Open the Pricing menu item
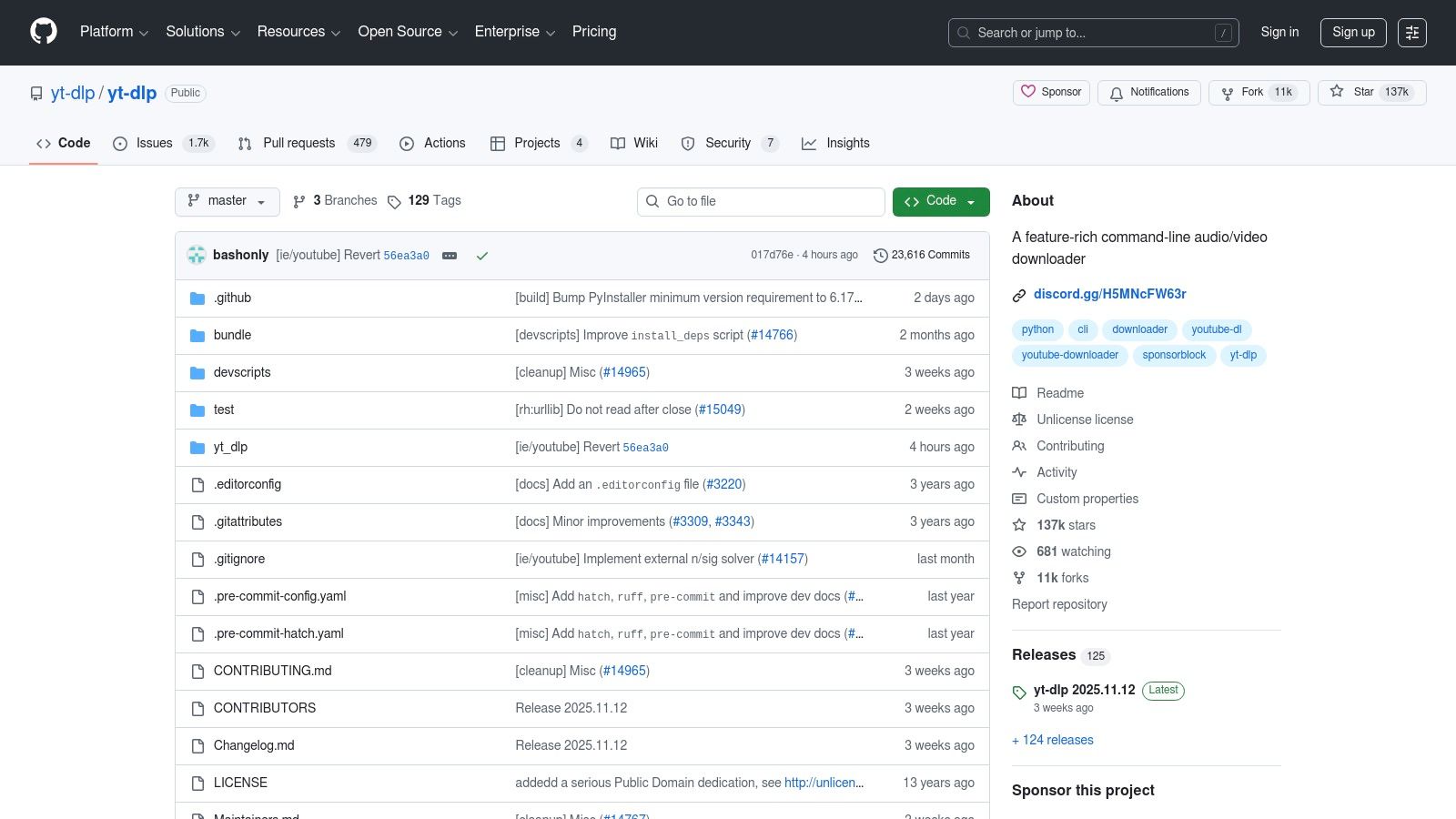The image size is (1456, 819). pyautogui.click(x=593, y=32)
